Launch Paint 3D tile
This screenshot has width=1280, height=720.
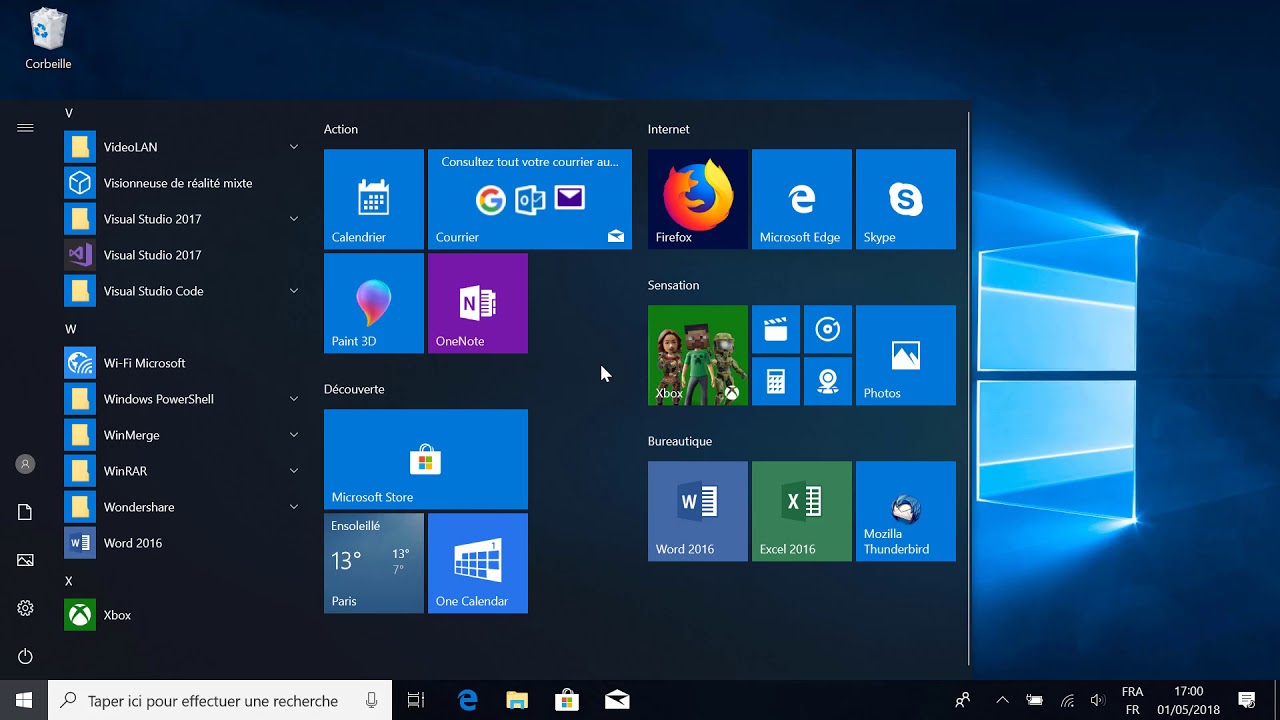(374, 303)
